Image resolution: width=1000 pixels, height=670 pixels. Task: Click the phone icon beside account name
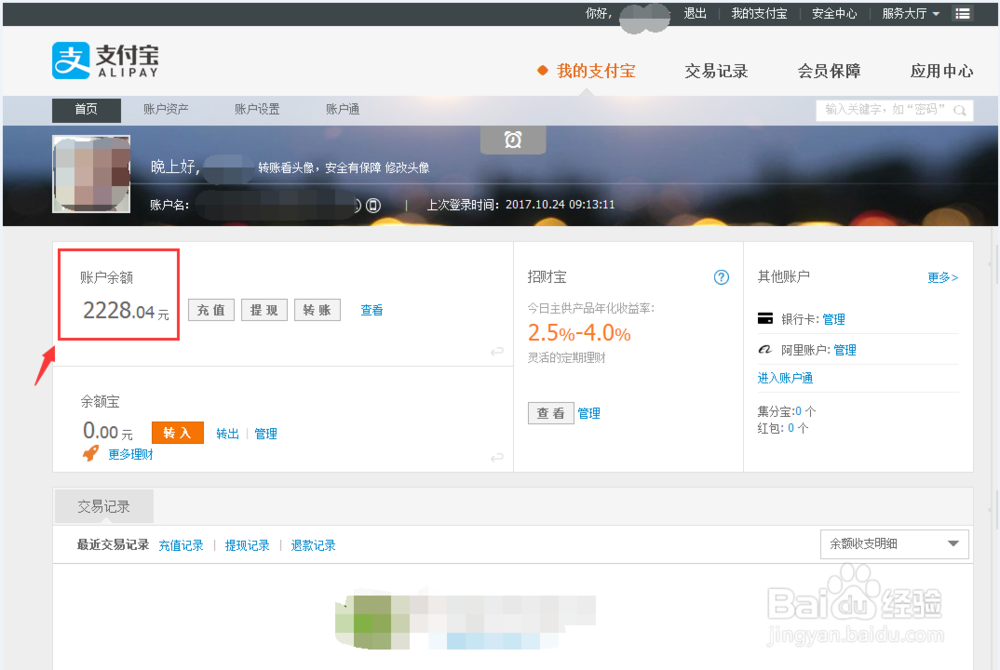[374, 205]
